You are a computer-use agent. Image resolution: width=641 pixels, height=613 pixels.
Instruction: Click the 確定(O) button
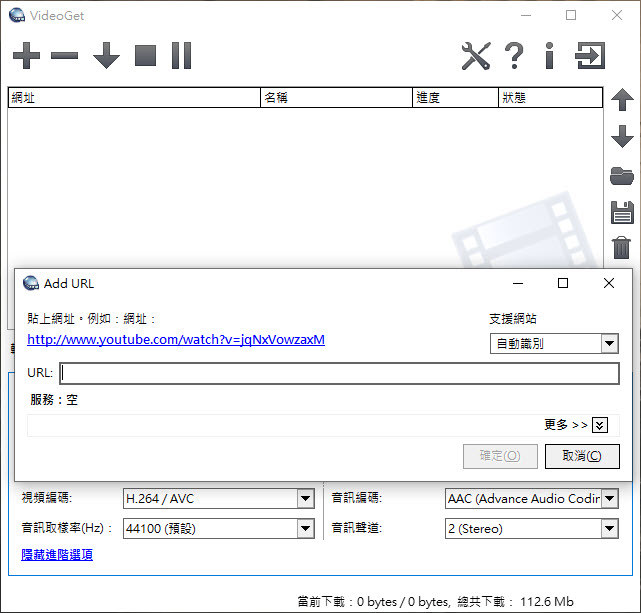tap(500, 456)
